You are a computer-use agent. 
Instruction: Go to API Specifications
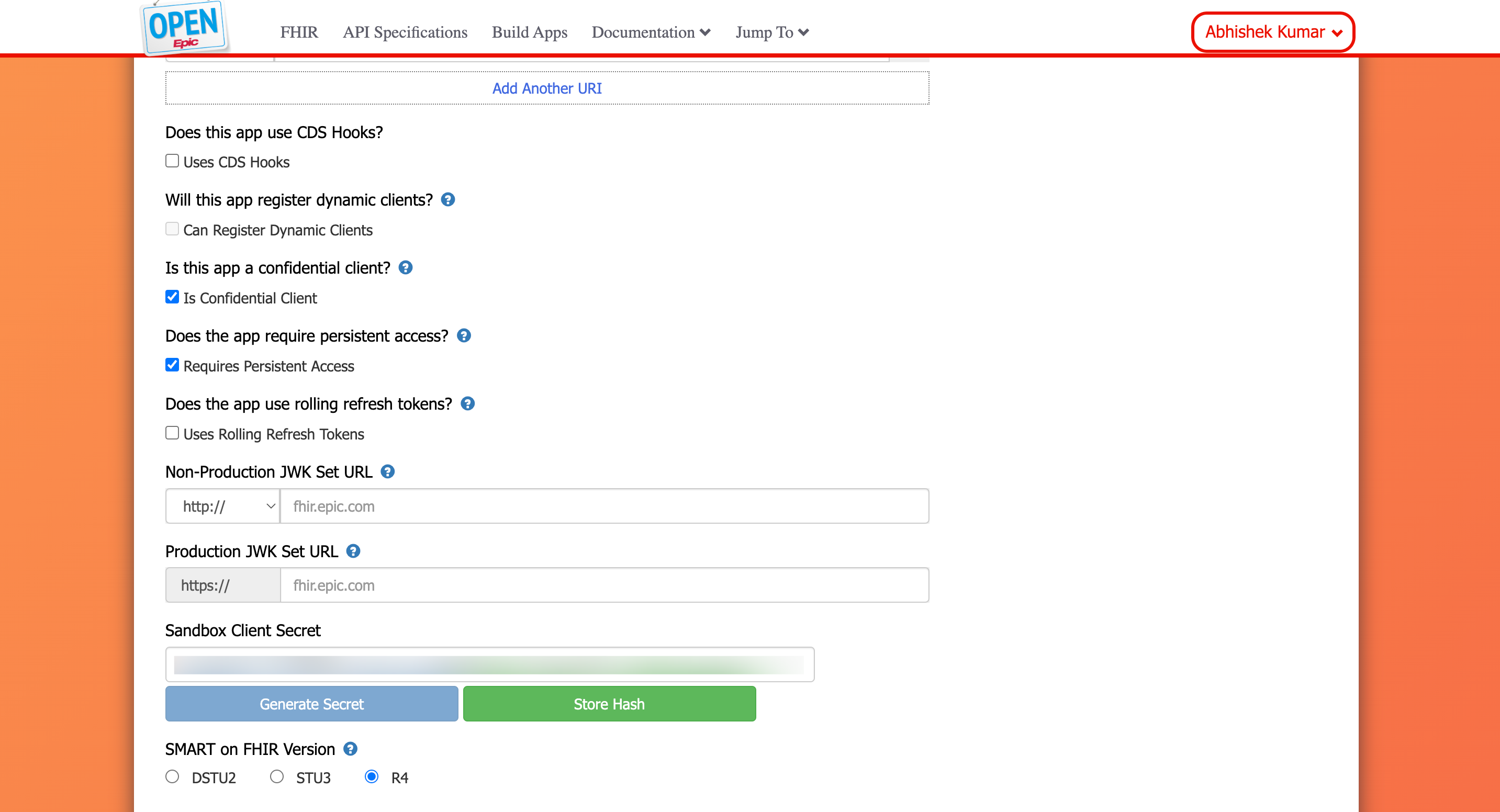(405, 32)
